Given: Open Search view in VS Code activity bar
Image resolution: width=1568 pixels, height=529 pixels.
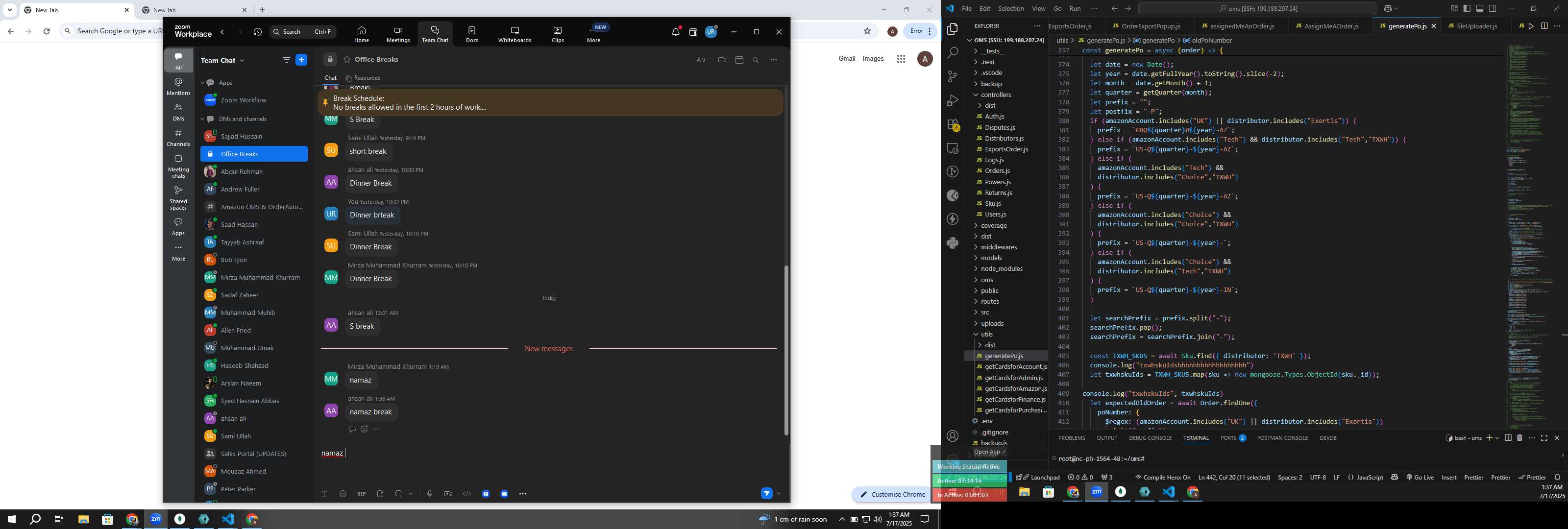Looking at the screenshot, I should pos(953,53).
